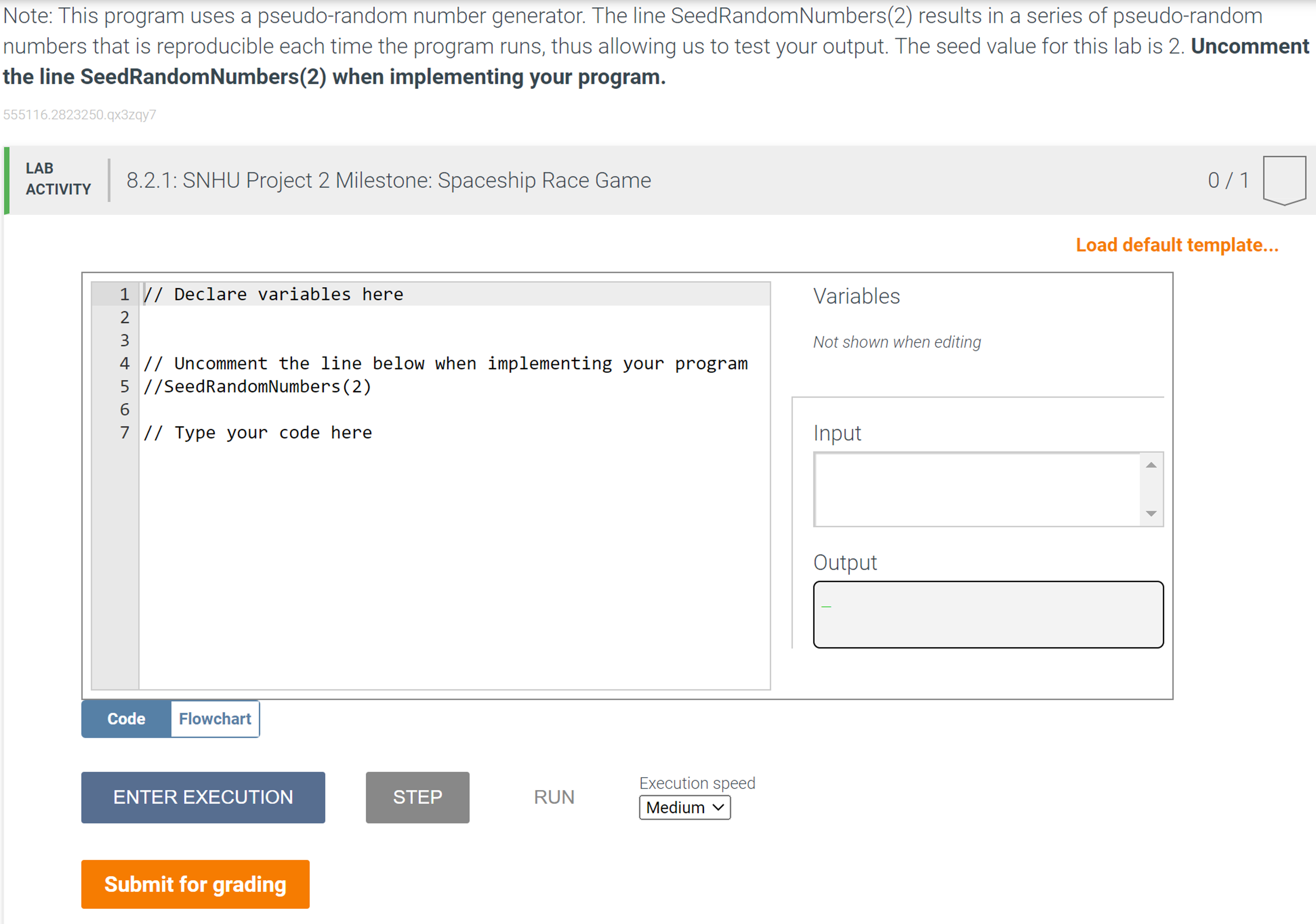This screenshot has height=924, width=1316.
Task: Click the Declare variables here comment
Action: (x=273, y=294)
